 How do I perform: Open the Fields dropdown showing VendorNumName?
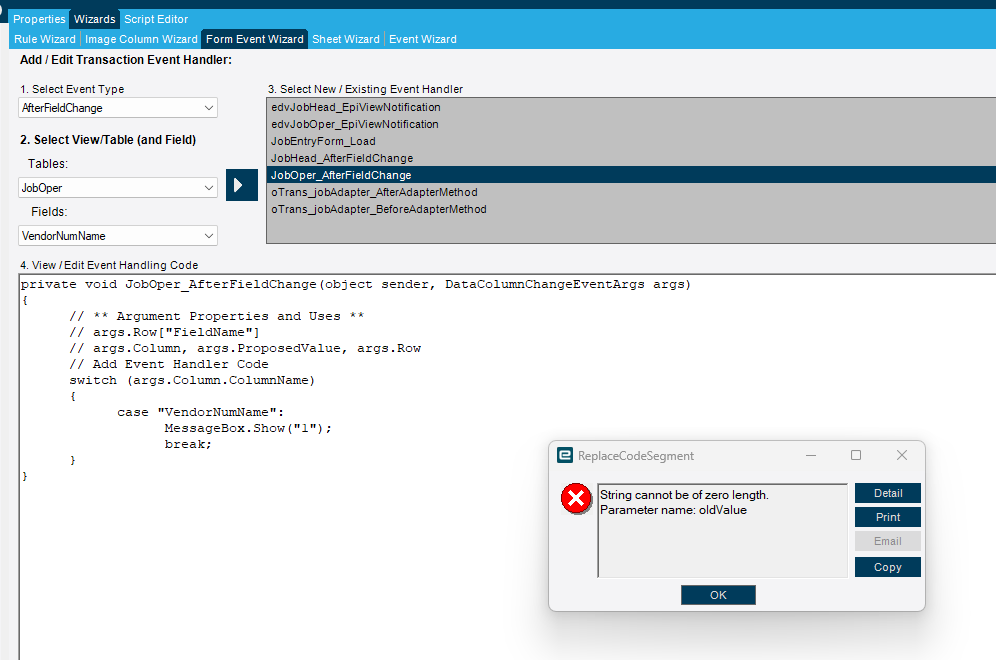tap(118, 236)
